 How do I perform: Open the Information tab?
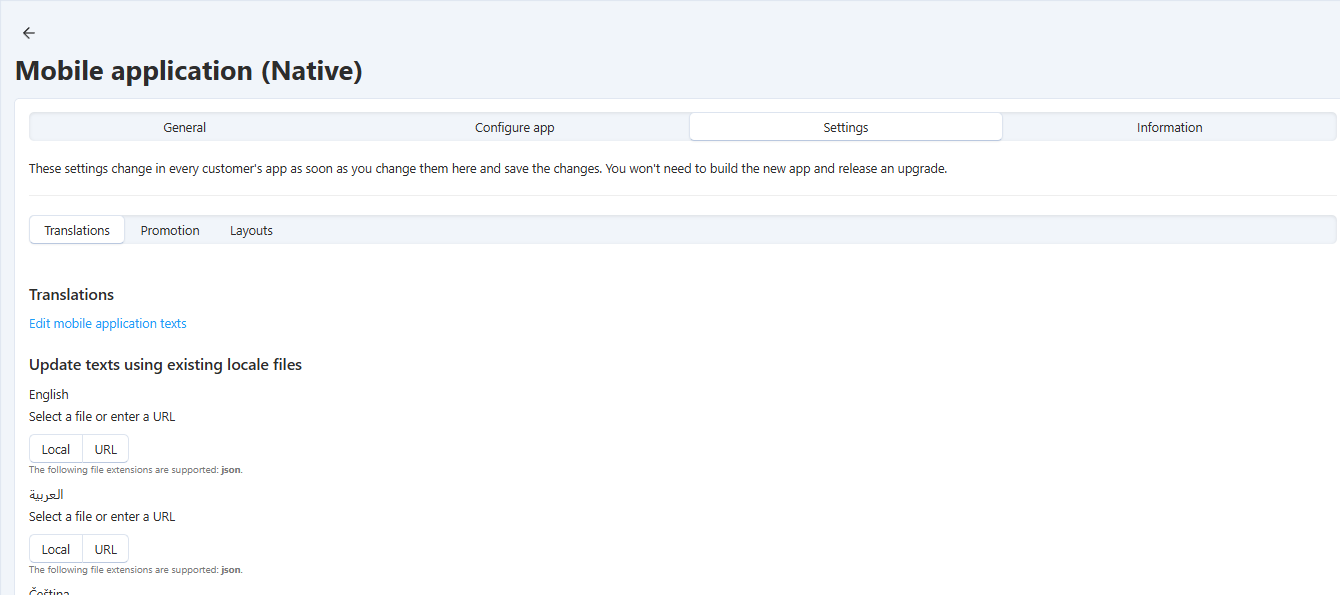click(x=1169, y=127)
